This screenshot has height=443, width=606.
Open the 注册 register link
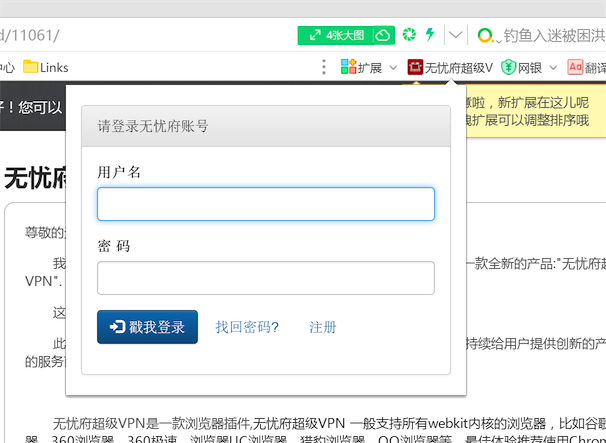(323, 327)
